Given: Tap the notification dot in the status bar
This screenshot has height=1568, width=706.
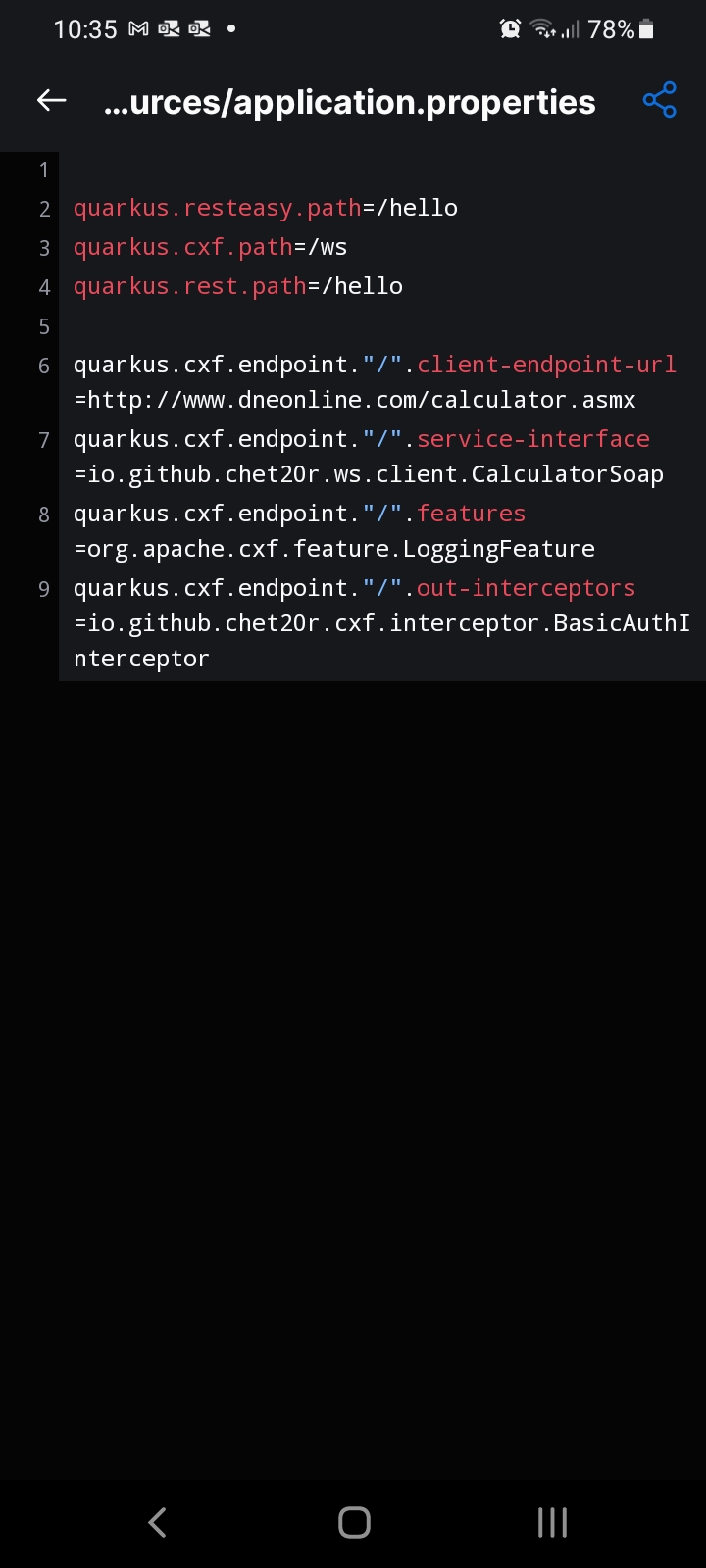Looking at the screenshot, I should [229, 28].
